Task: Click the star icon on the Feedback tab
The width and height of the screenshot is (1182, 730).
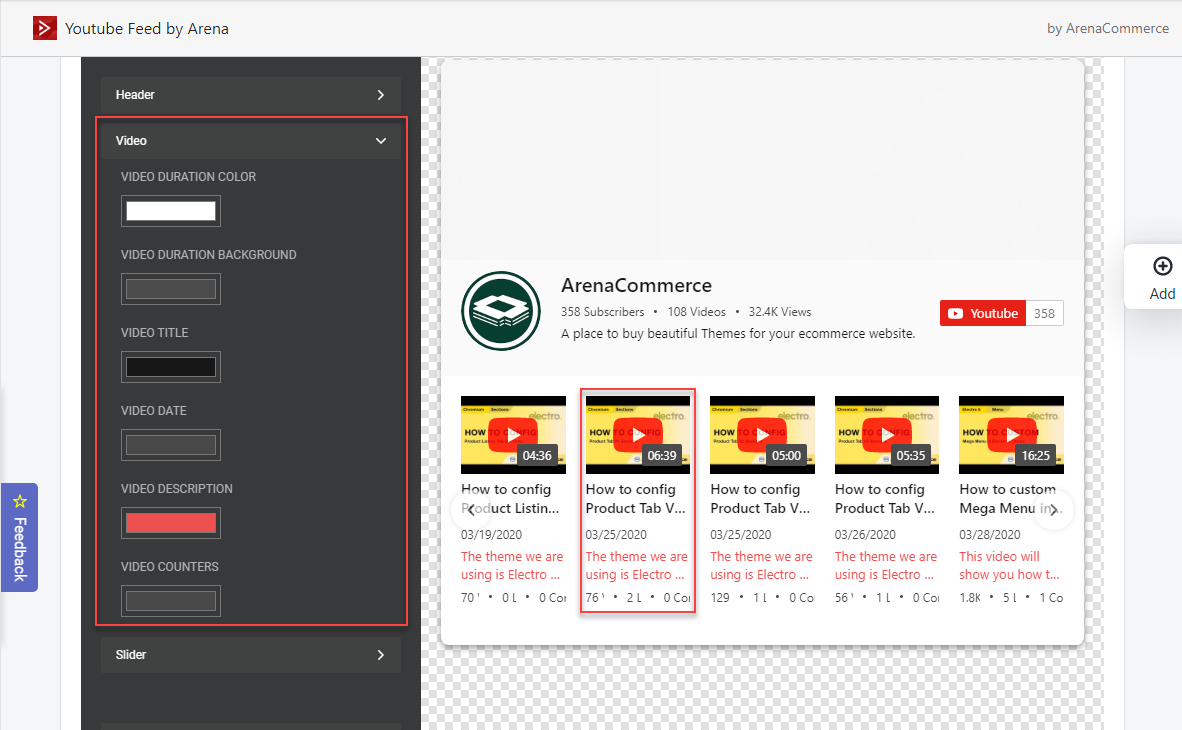Action: click(20, 501)
